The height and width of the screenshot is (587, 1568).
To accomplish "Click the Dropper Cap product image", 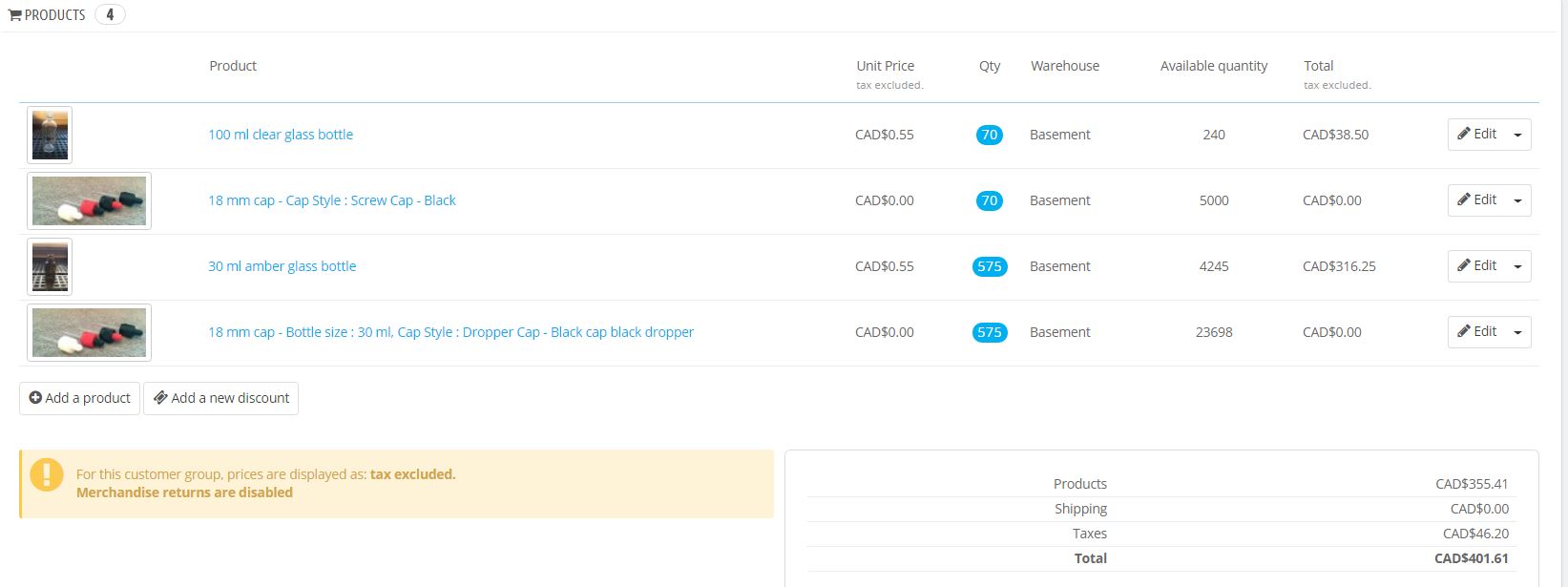I will 89,332.
